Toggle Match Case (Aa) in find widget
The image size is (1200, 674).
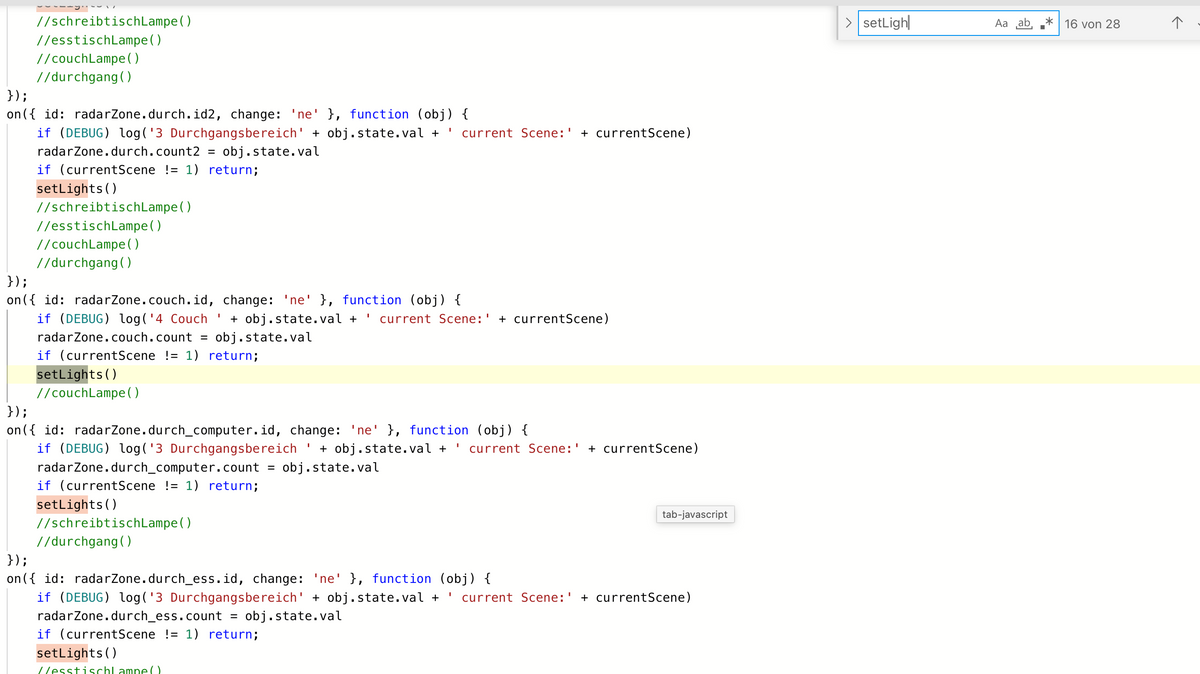click(x=1002, y=23)
